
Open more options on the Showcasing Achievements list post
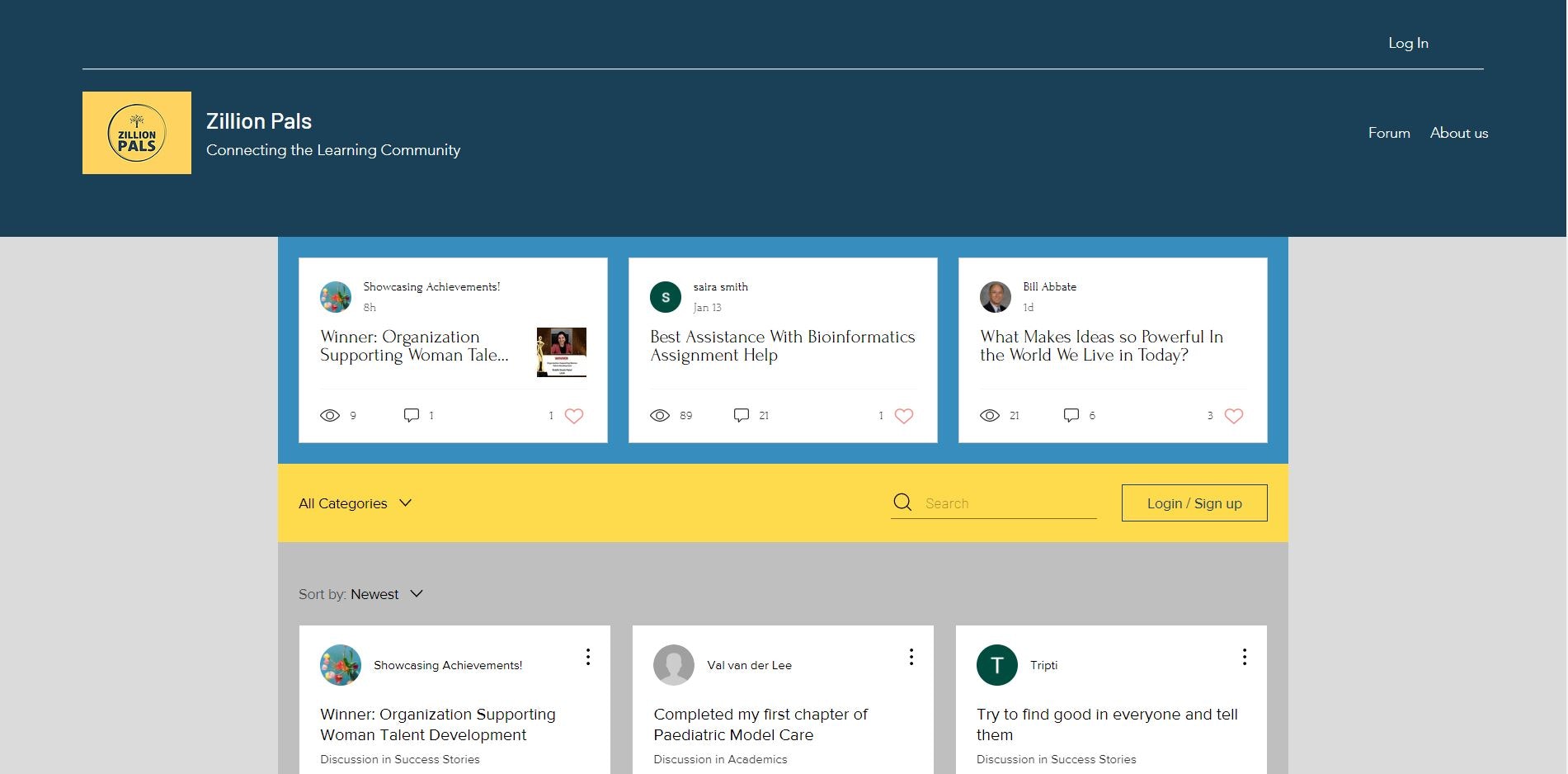(x=588, y=657)
